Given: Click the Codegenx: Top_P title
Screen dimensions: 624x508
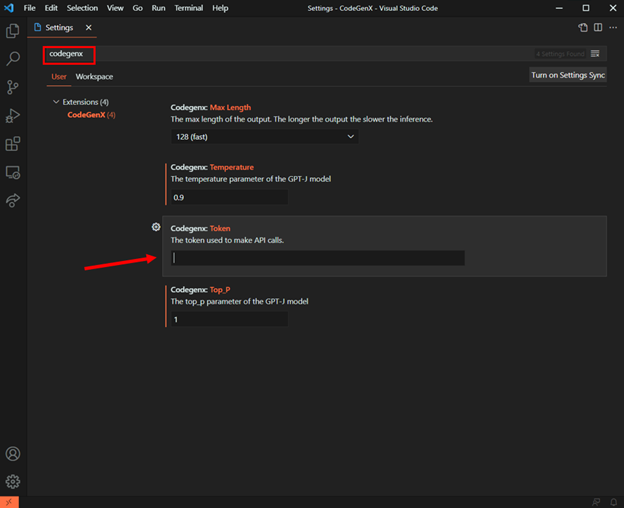Looking at the screenshot, I should click(x=200, y=290).
